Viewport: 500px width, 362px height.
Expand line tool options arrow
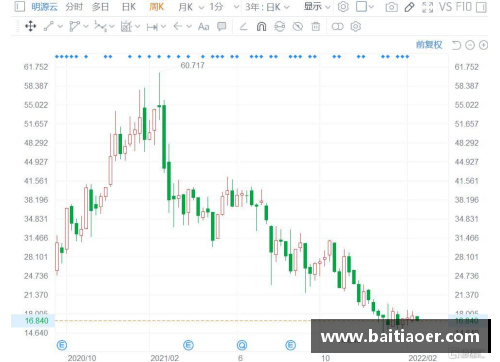coord(60,26)
